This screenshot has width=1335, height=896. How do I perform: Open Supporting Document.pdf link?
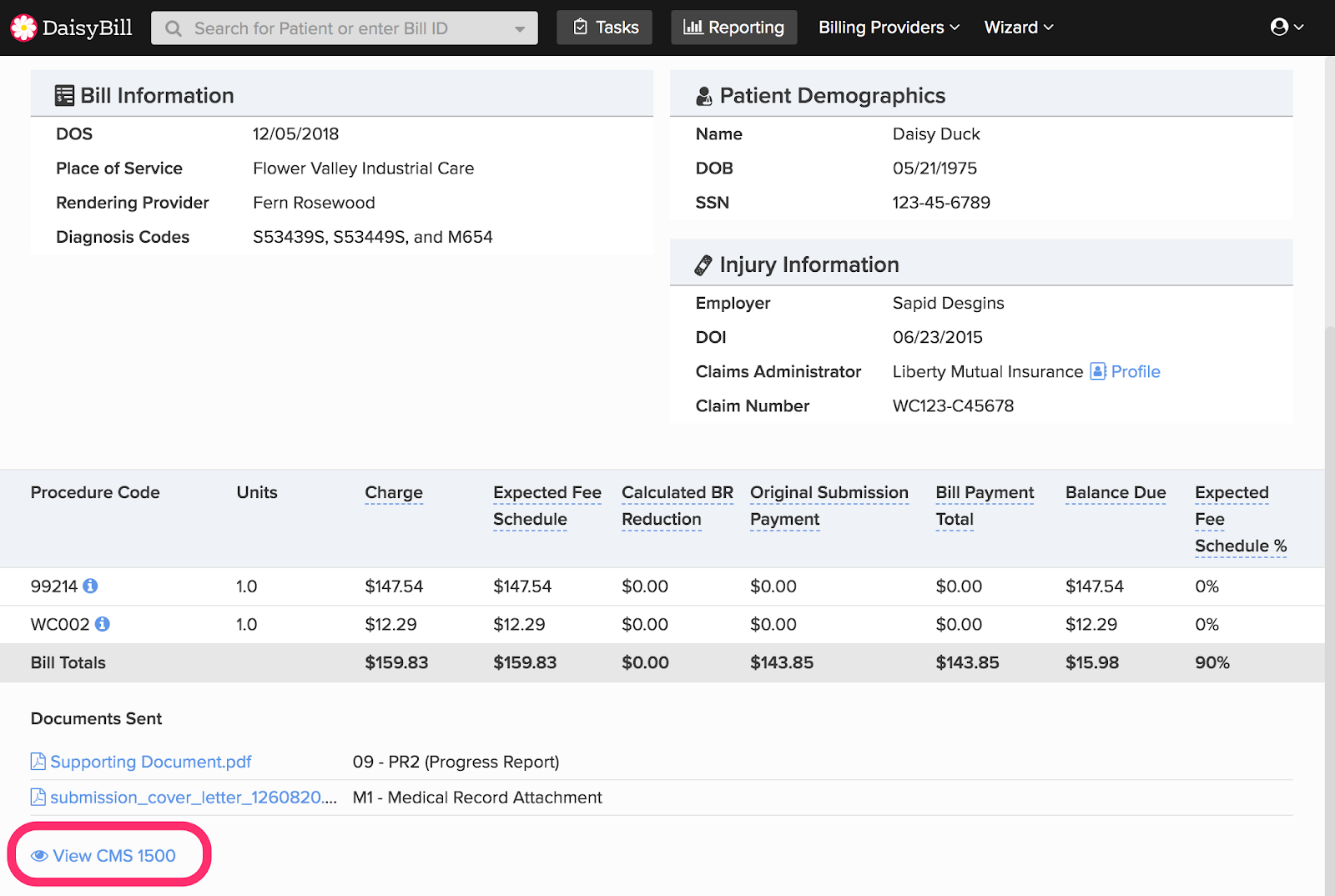point(150,762)
